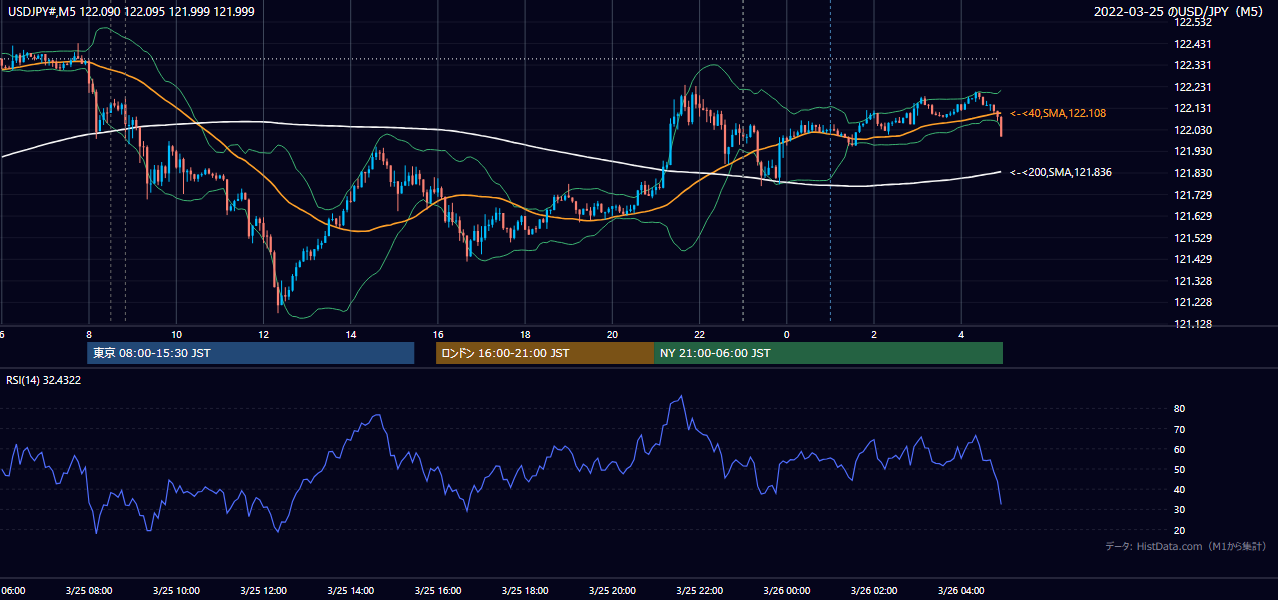Click the 3/26 00:00 date axis label
The width and height of the screenshot is (1278, 600).
(x=786, y=590)
